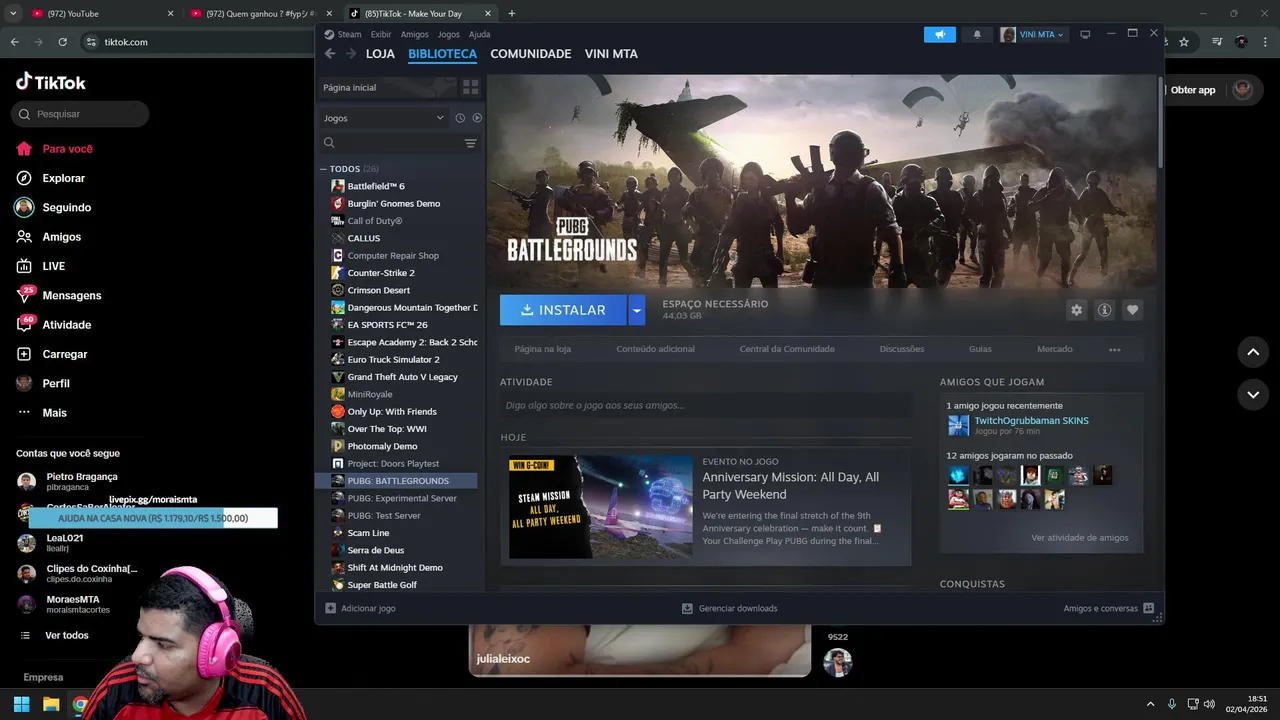
Task: Enter Big Picture mode icon in Steam
Action: click(x=1085, y=34)
